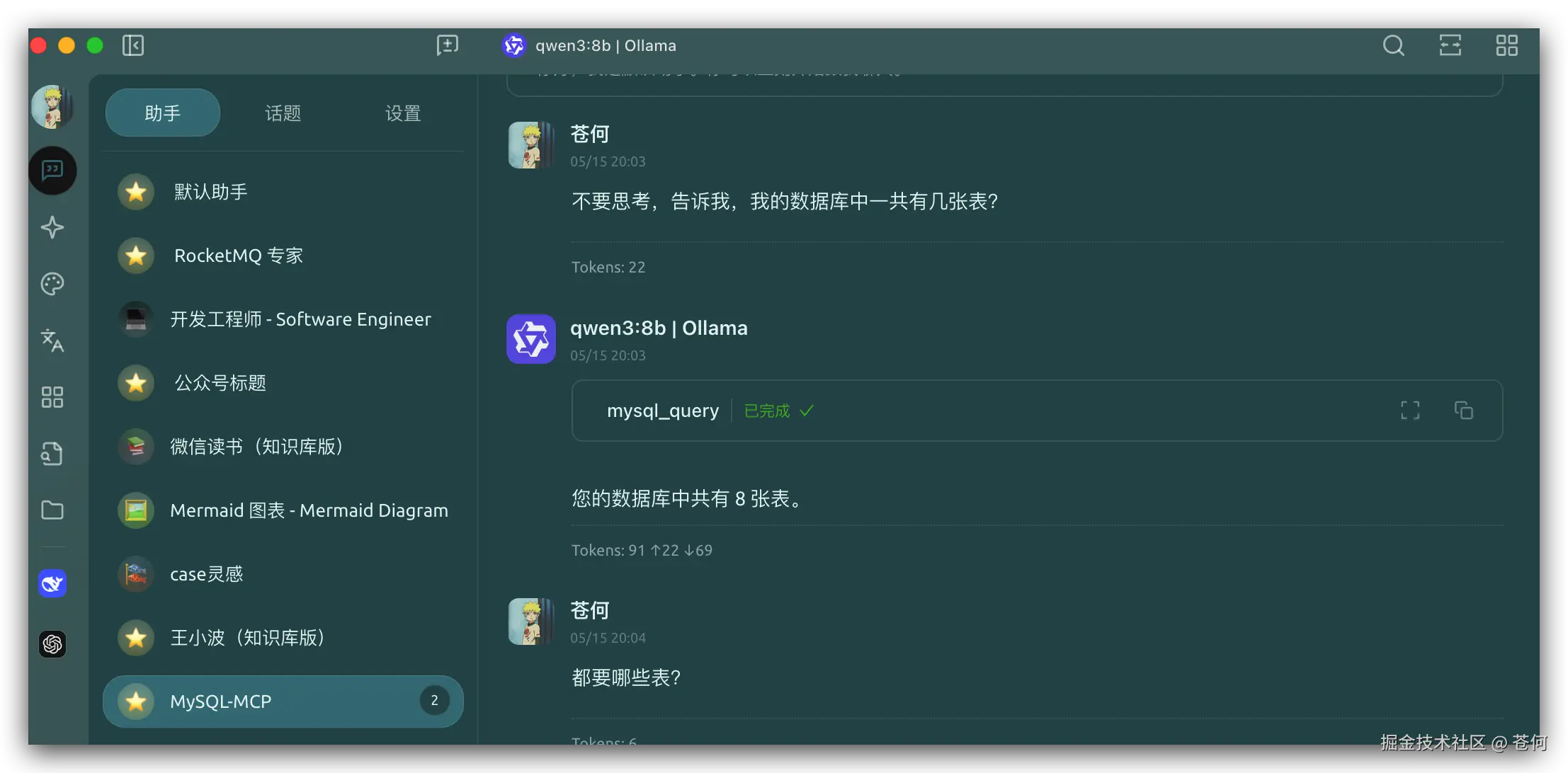Click the Agents sparkle icon in sidebar
The image size is (1568, 773).
pyautogui.click(x=52, y=227)
